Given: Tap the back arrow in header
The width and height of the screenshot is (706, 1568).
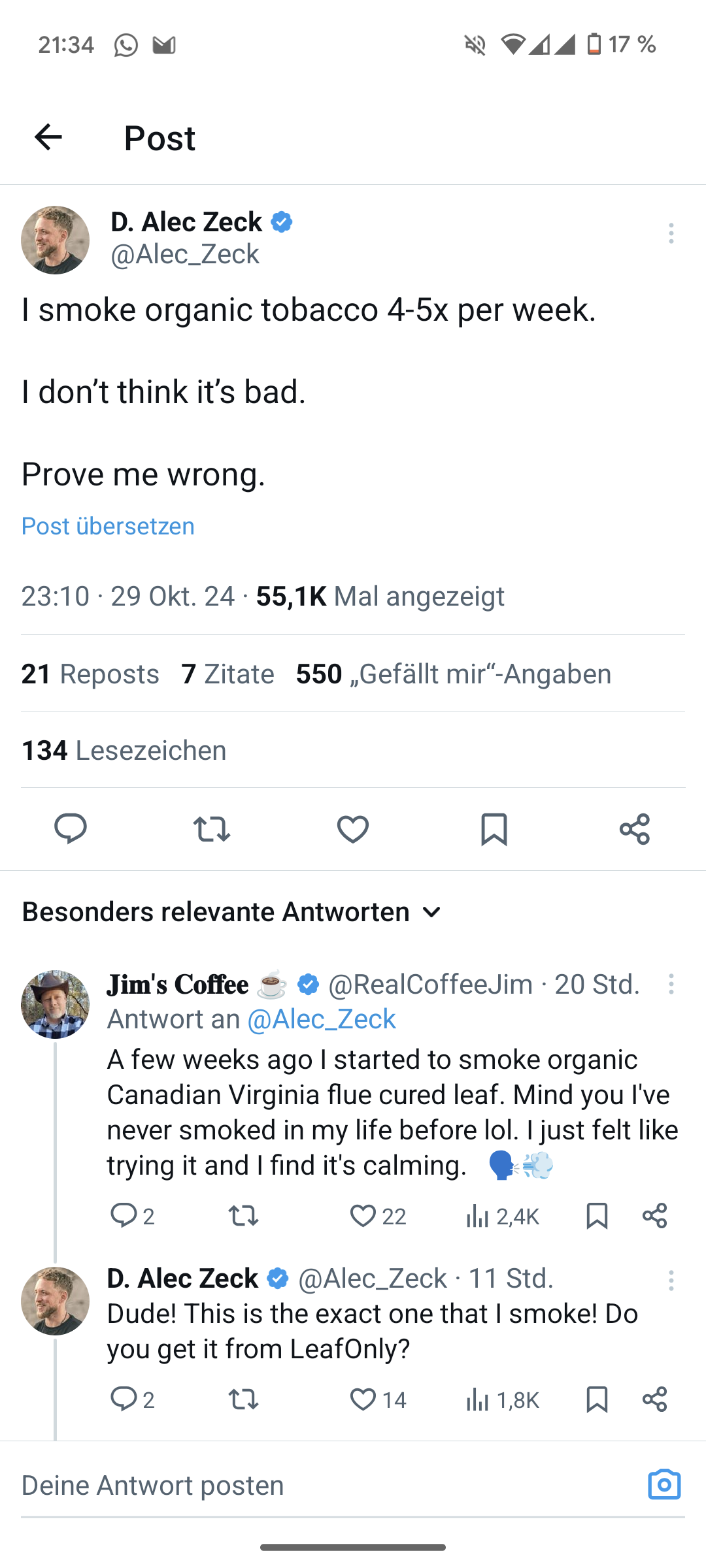Looking at the screenshot, I should pos(48,137).
